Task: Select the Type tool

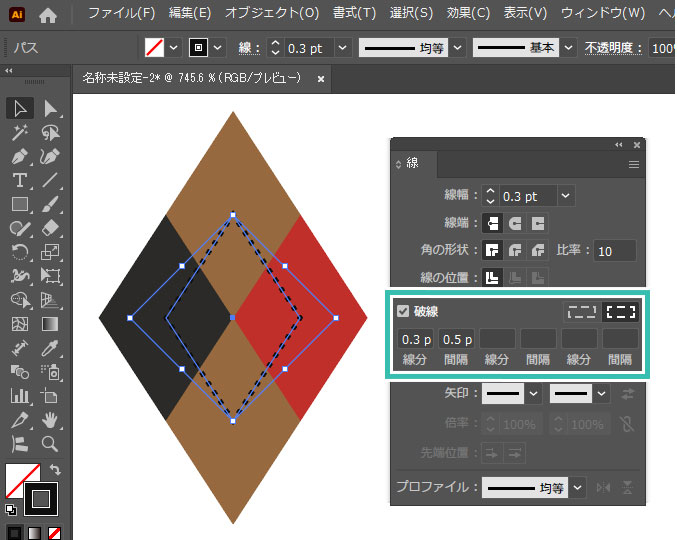Action: click(x=18, y=181)
